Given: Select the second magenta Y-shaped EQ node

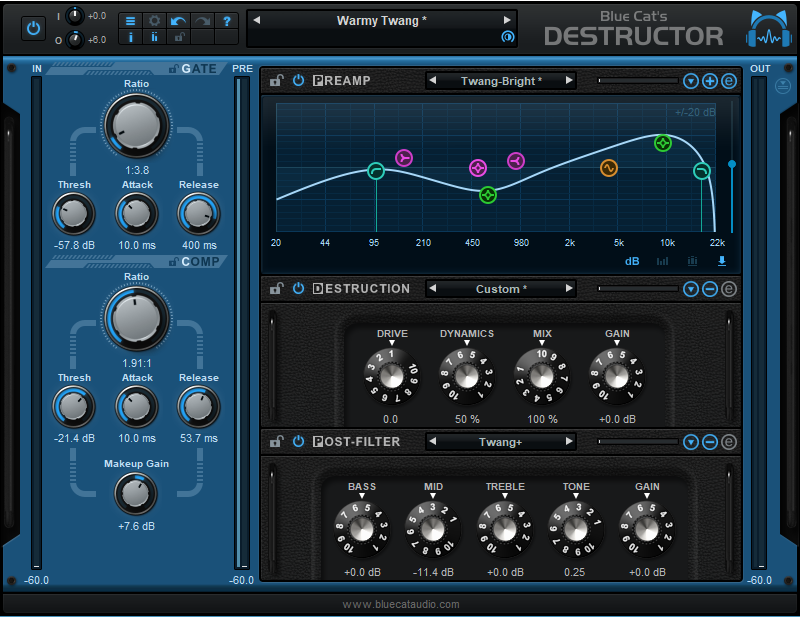Looking at the screenshot, I should 516,161.
